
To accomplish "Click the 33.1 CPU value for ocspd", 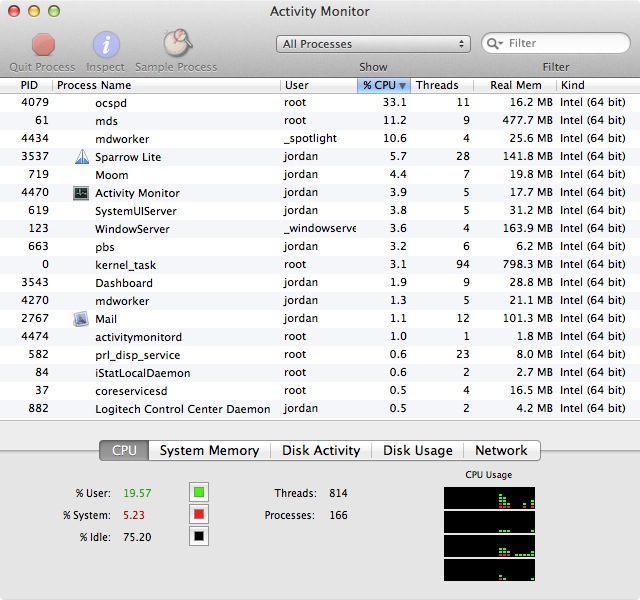I will 394,102.
